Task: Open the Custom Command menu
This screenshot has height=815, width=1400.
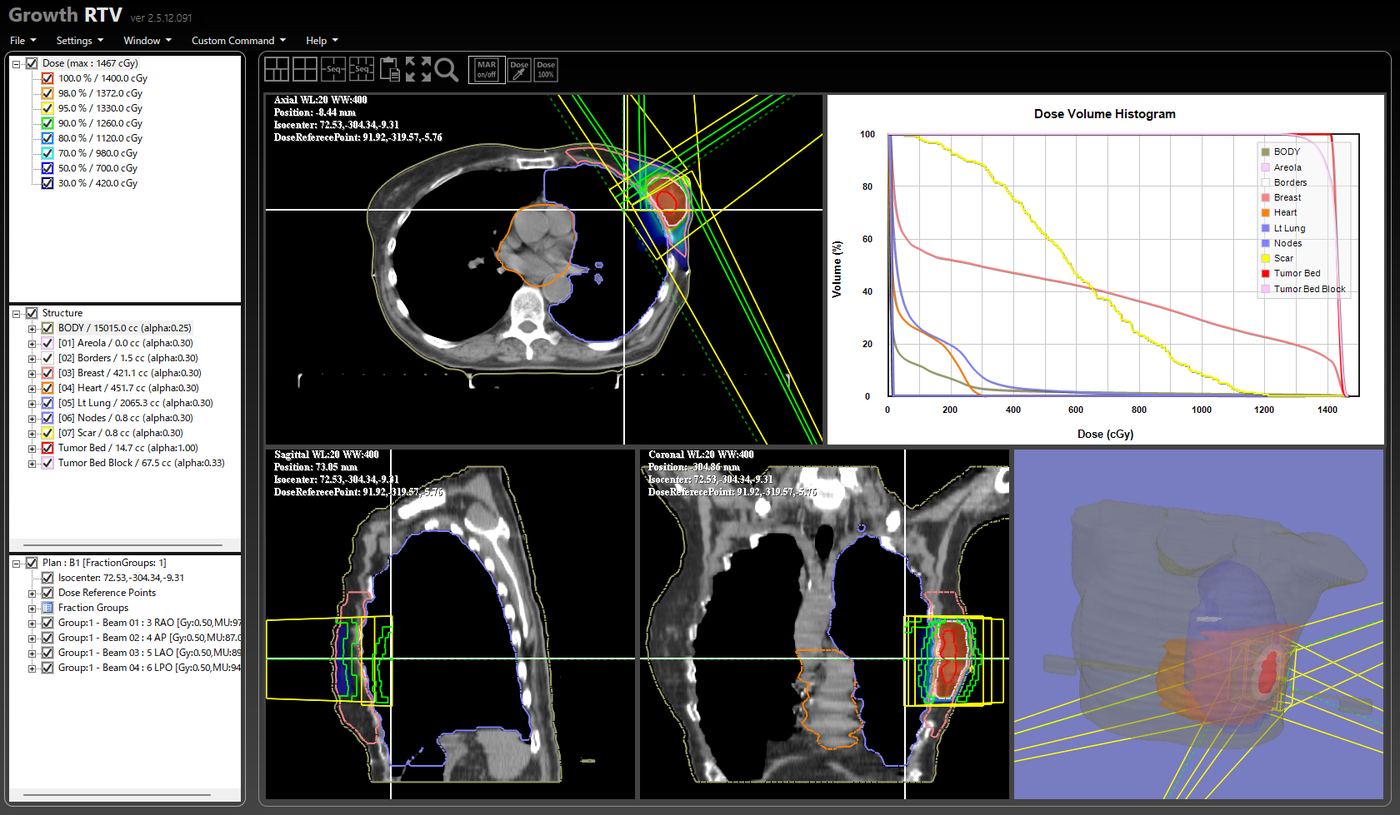Action: (x=238, y=40)
